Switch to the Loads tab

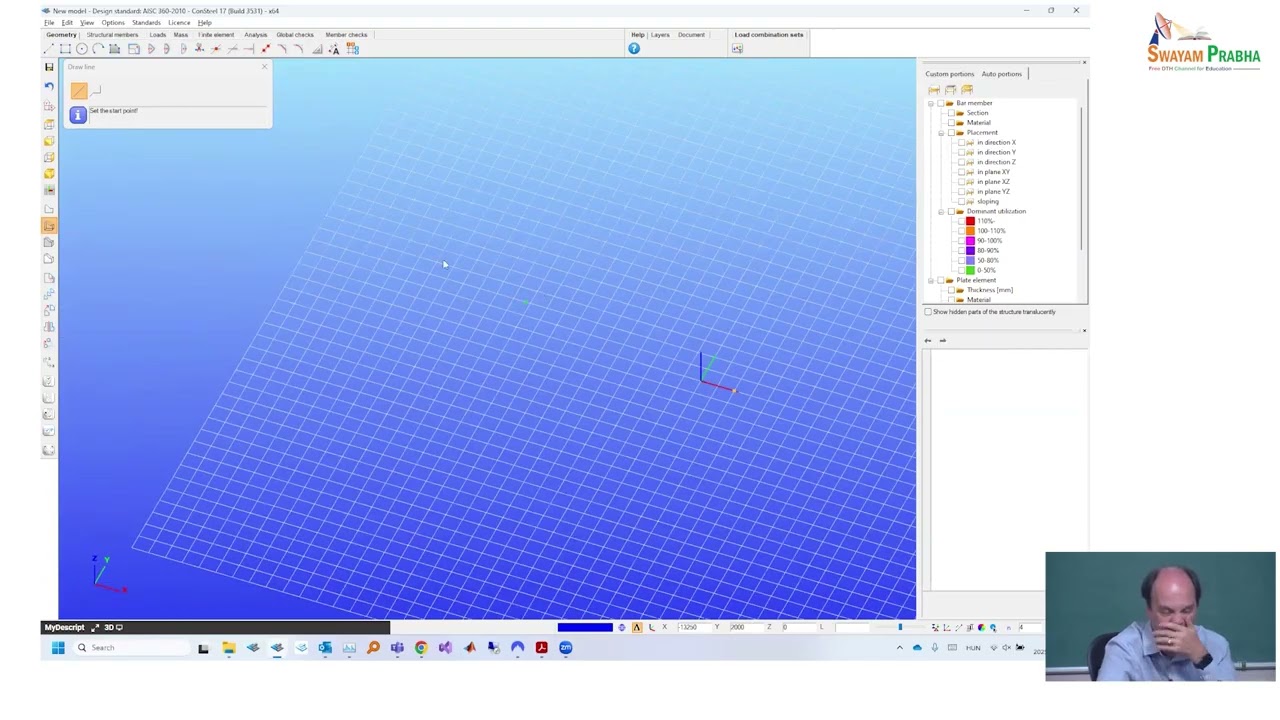(158, 35)
